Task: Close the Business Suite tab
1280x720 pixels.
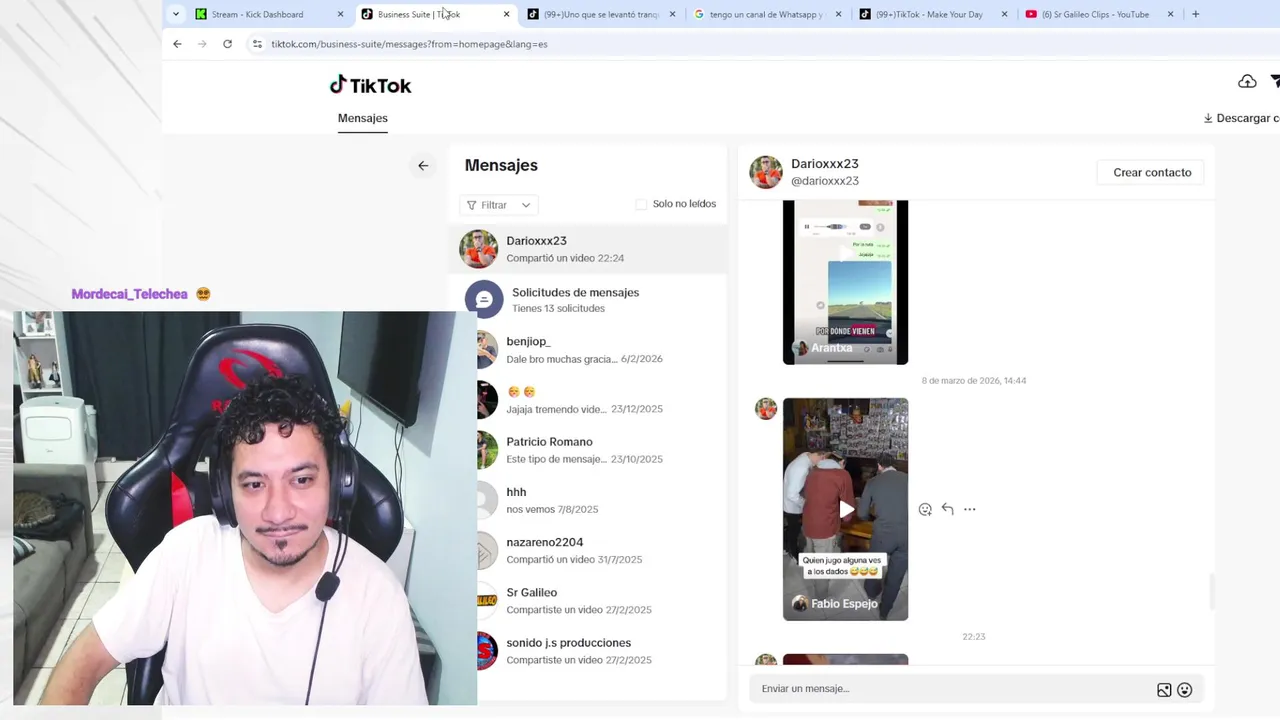Action: pyautogui.click(x=506, y=14)
